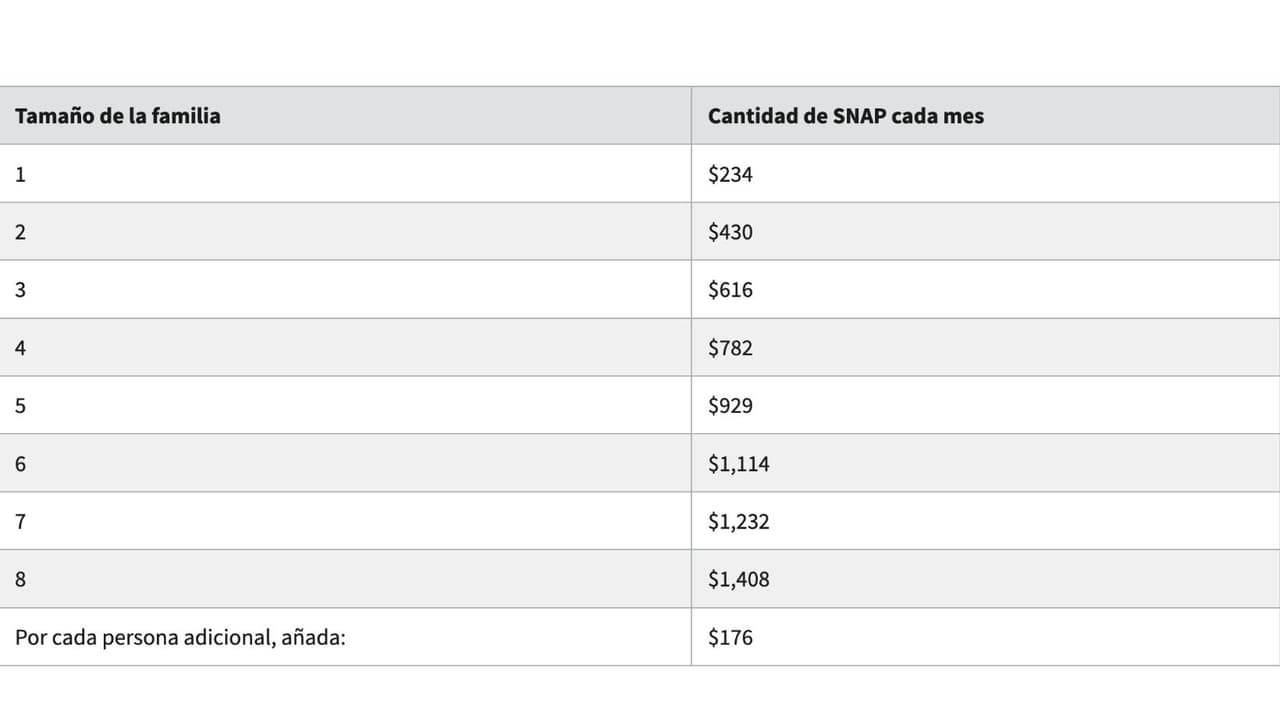Click the $176 additional person amount

pos(730,638)
